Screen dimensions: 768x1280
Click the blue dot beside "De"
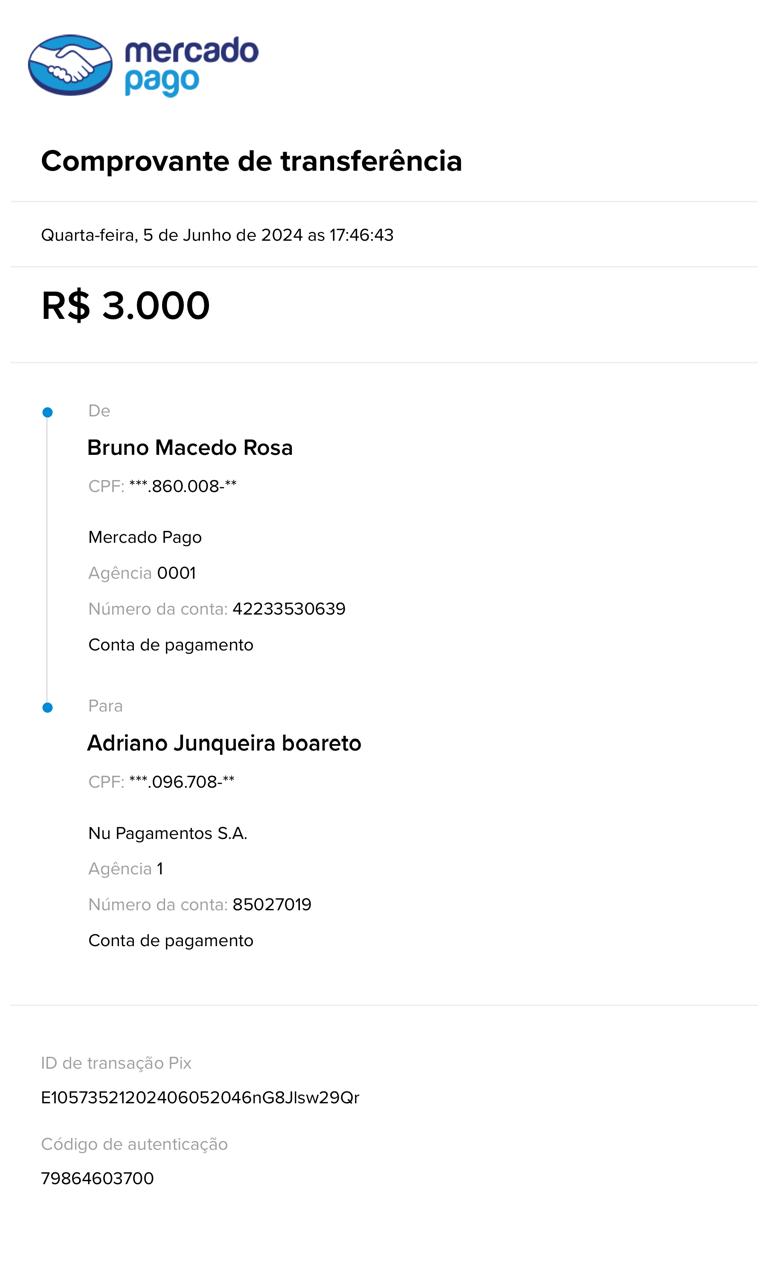pos(47,412)
